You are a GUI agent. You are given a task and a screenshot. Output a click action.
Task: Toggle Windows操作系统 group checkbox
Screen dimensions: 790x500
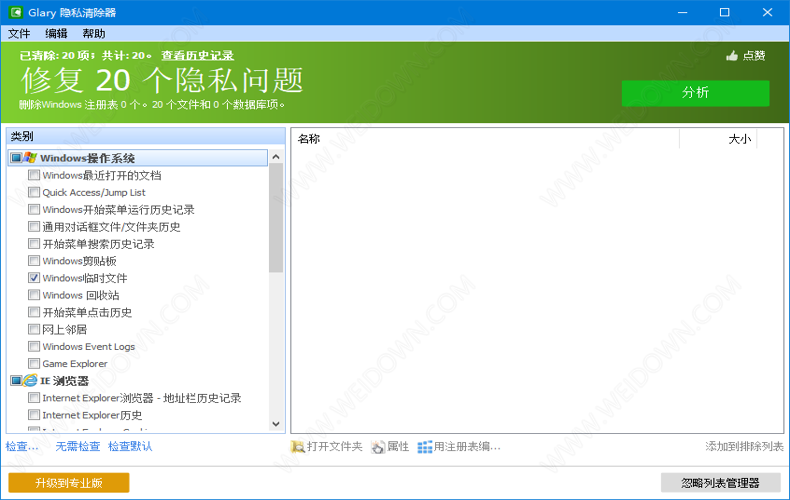pyautogui.click(x=16, y=158)
